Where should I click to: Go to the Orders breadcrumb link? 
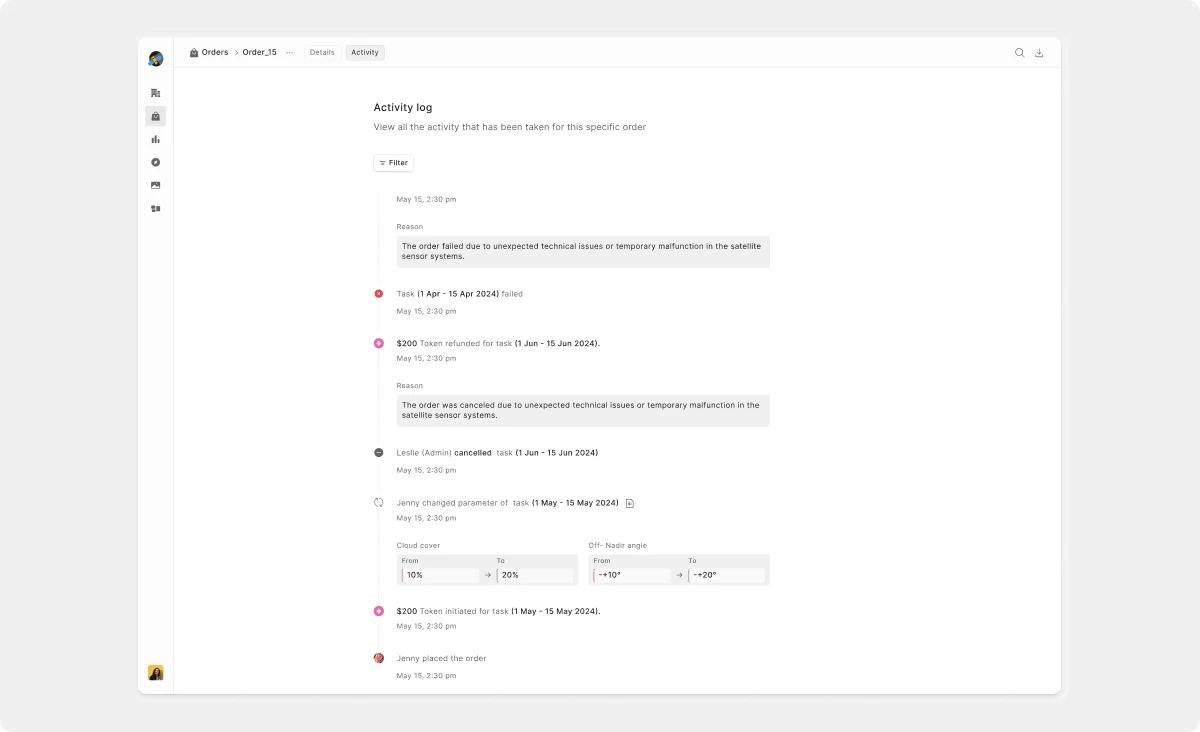pyautogui.click(x=215, y=52)
